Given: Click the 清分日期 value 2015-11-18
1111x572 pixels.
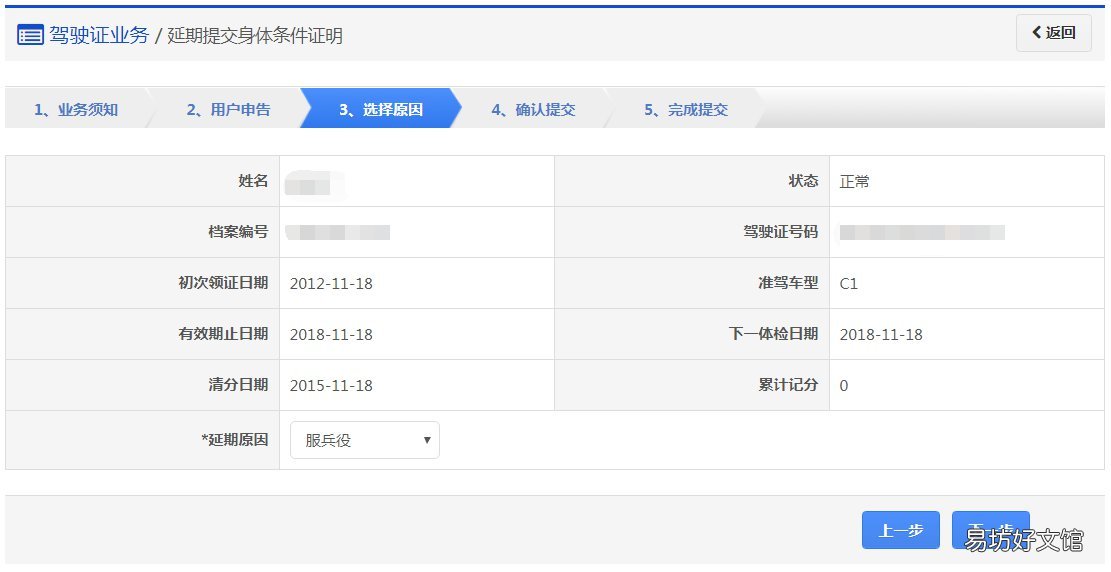Looking at the screenshot, I should coord(331,386).
